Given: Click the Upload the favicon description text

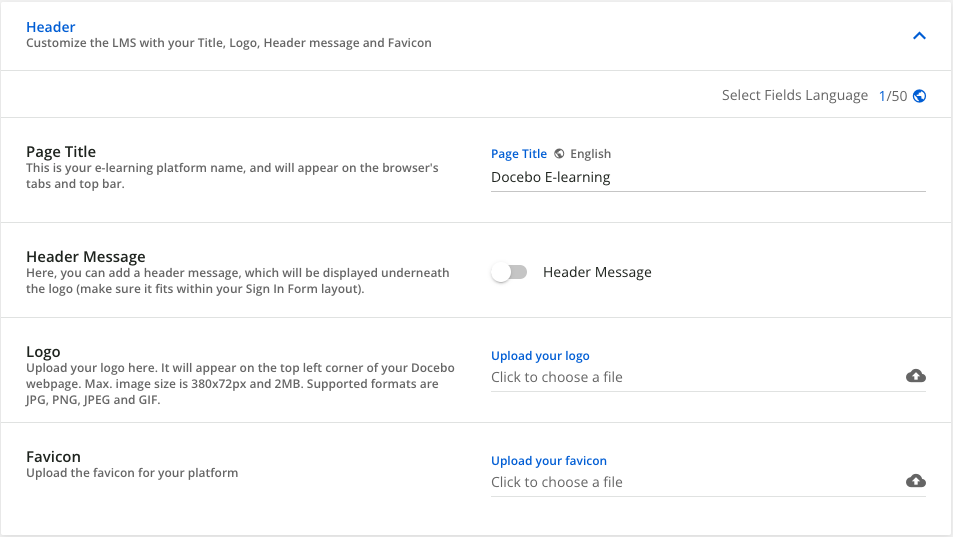Looking at the screenshot, I should pos(132,473).
